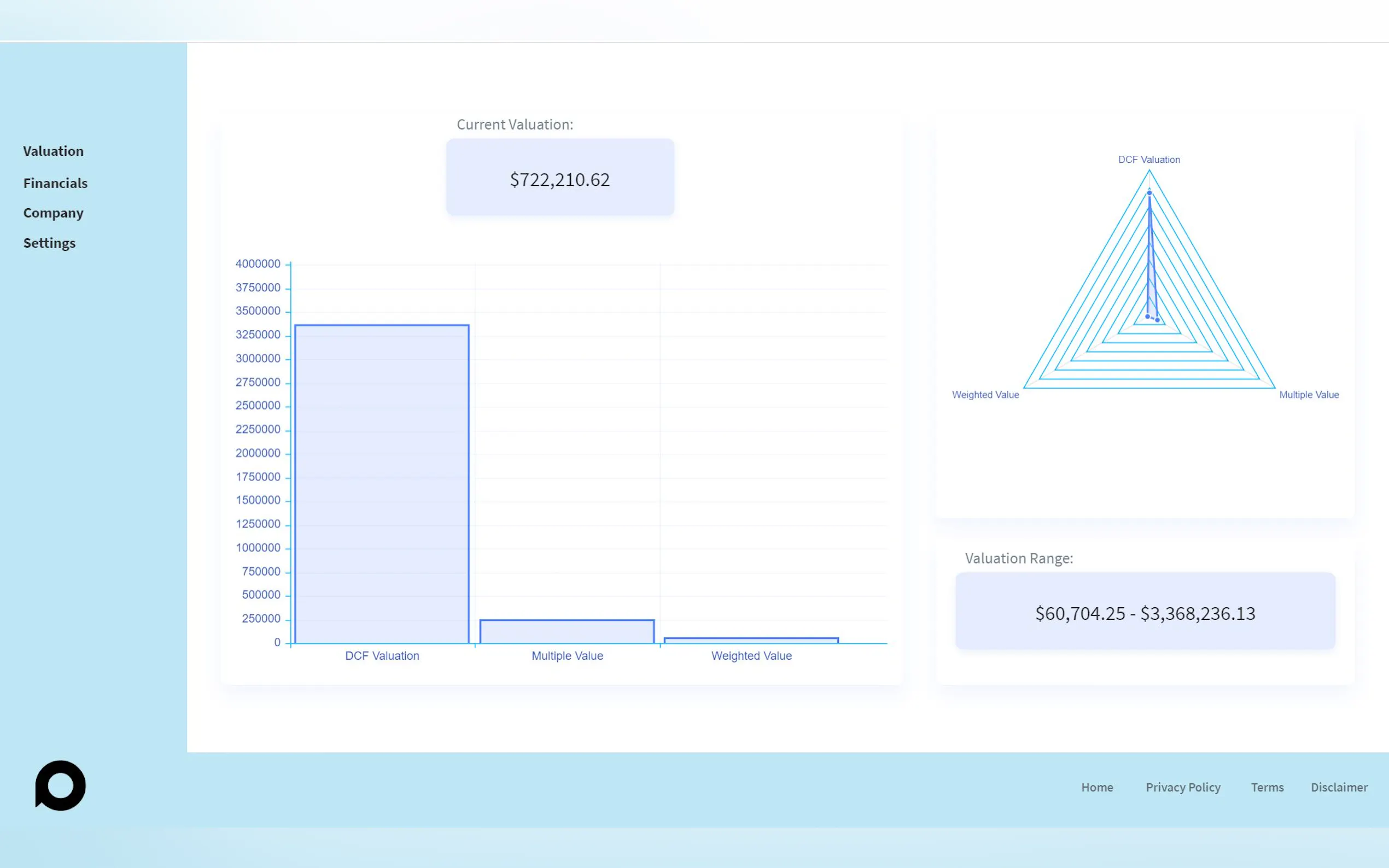
Task: Click the DCF Valuation bar in the chart
Action: pos(382,484)
